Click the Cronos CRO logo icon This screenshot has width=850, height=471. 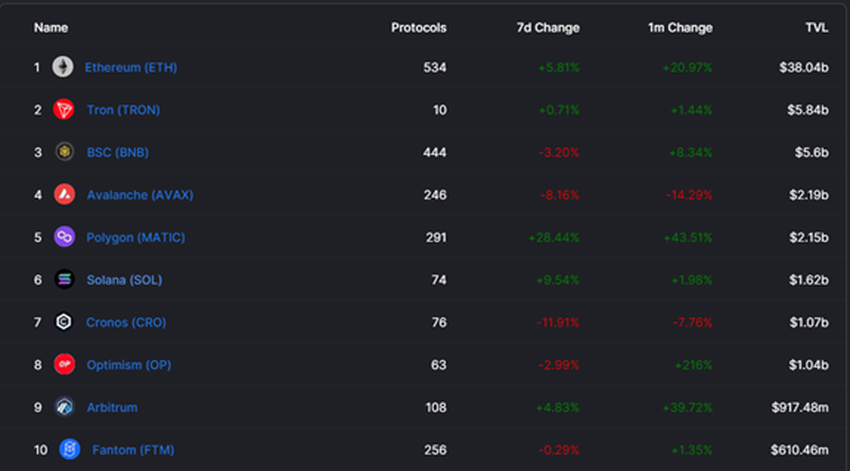coord(64,322)
